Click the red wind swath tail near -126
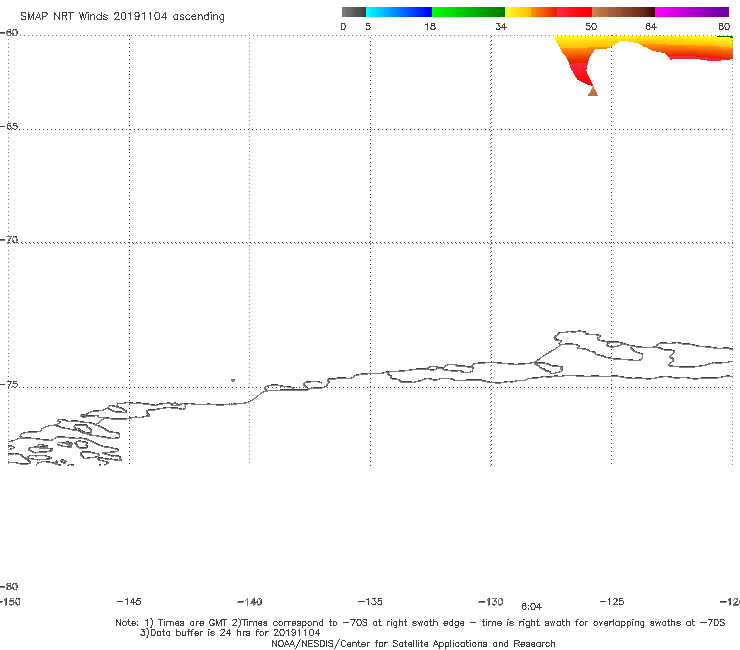 click(x=582, y=73)
